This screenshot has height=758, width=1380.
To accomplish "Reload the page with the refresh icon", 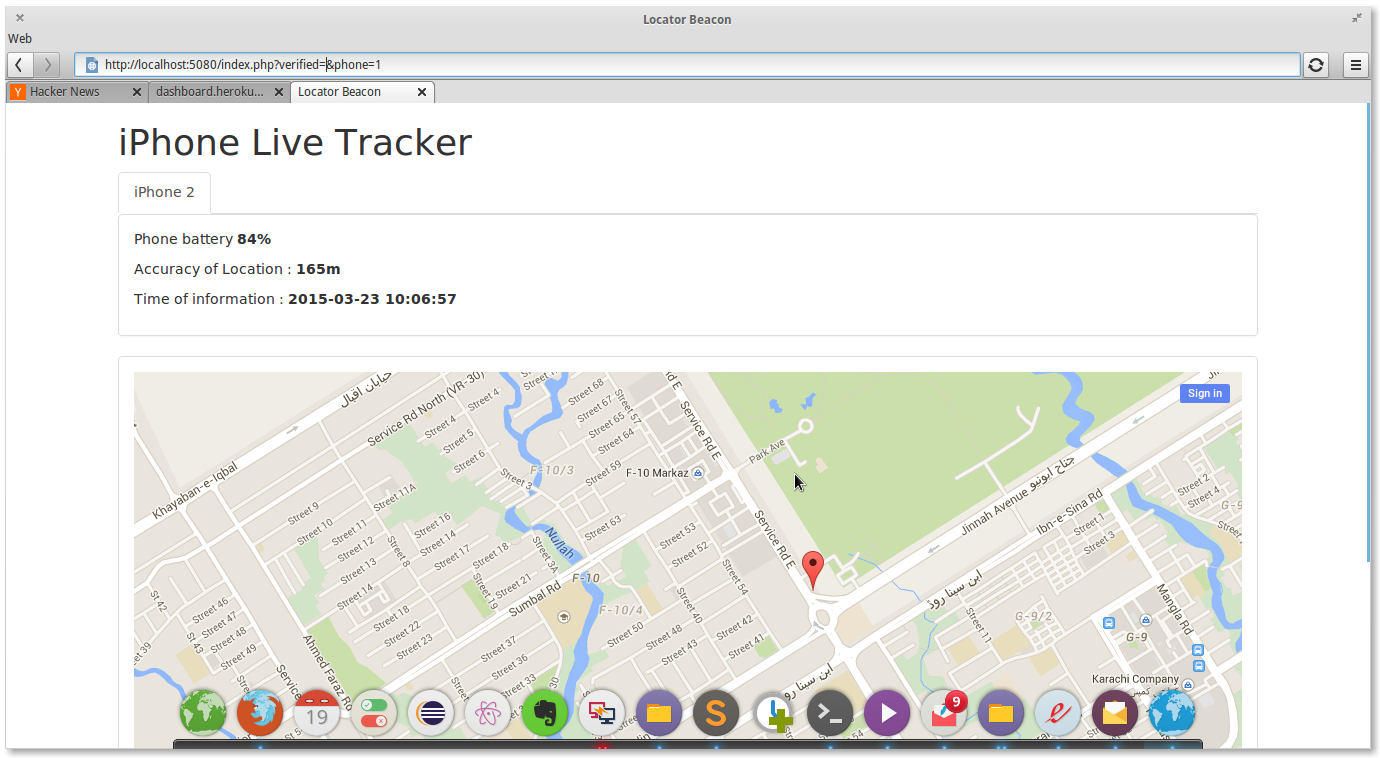I will 1316,65.
